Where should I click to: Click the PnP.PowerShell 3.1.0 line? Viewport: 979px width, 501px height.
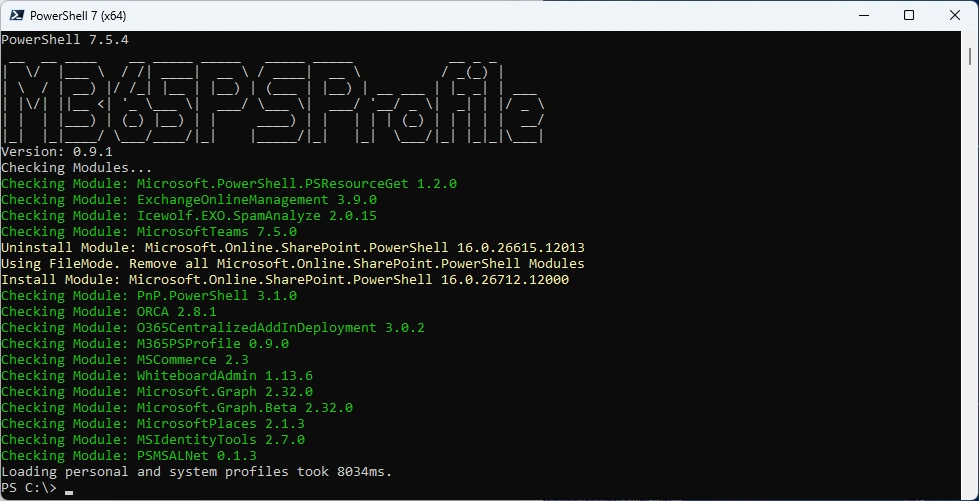[x=148, y=296]
